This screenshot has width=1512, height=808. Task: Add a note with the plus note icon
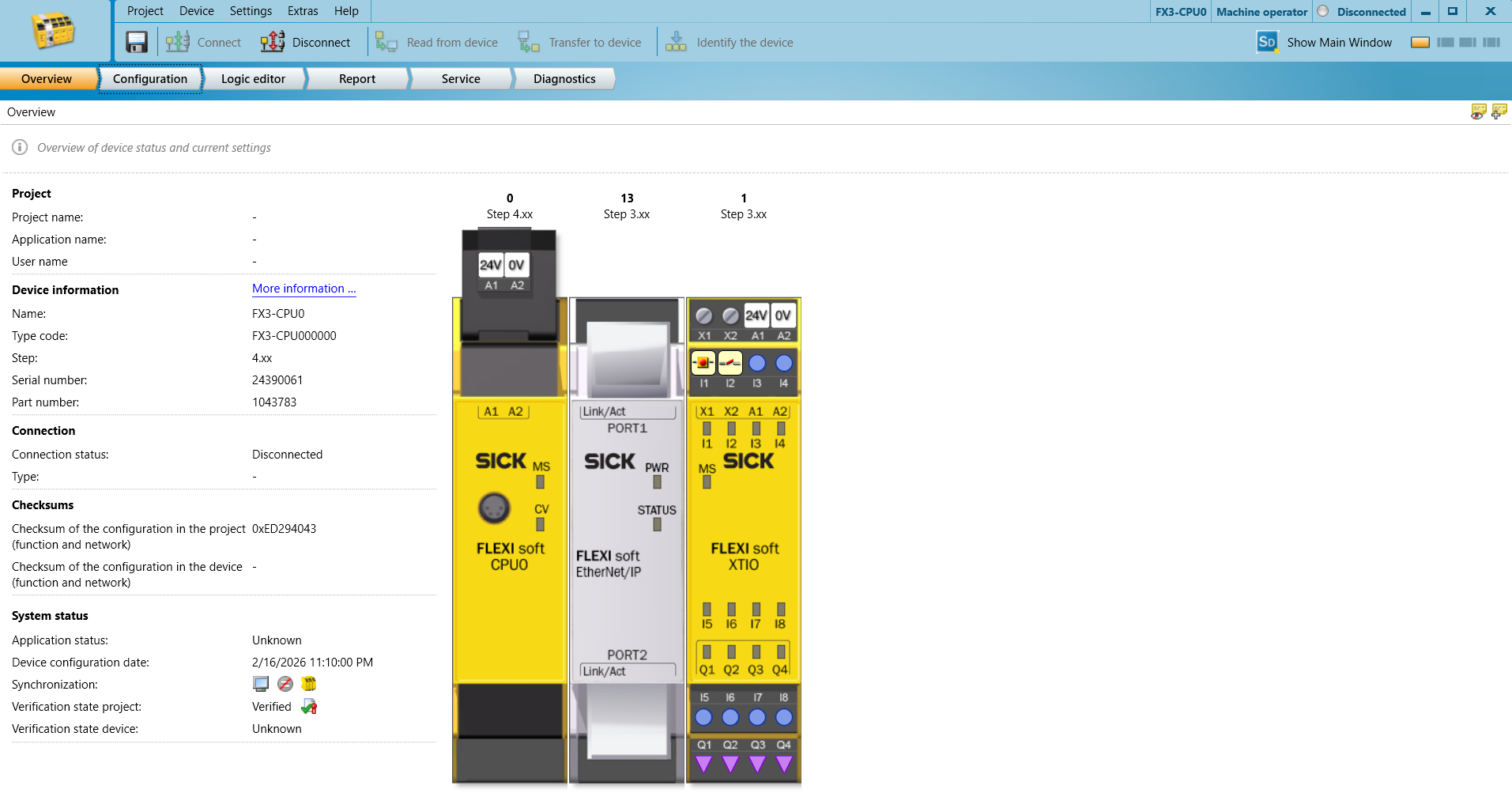pyautogui.click(x=1499, y=112)
